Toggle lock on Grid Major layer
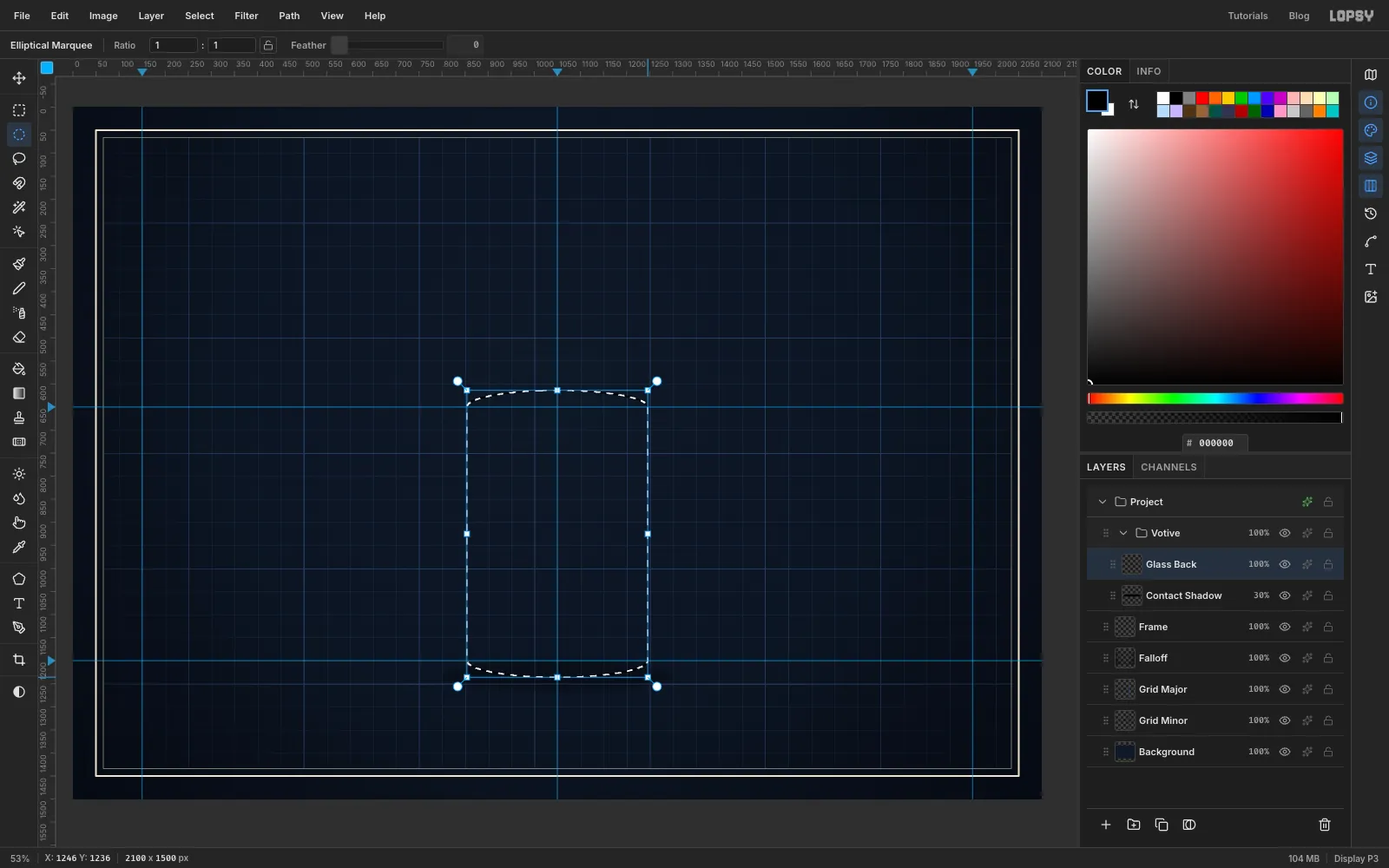The height and width of the screenshot is (868, 1389). tap(1328, 689)
